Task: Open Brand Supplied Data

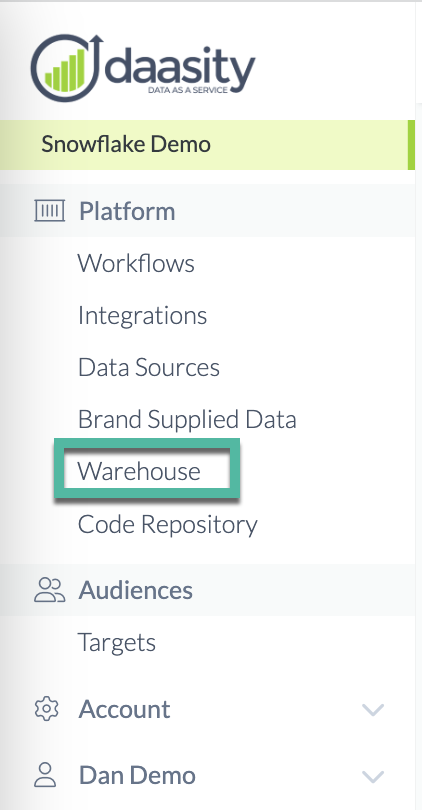Action: 187,419
